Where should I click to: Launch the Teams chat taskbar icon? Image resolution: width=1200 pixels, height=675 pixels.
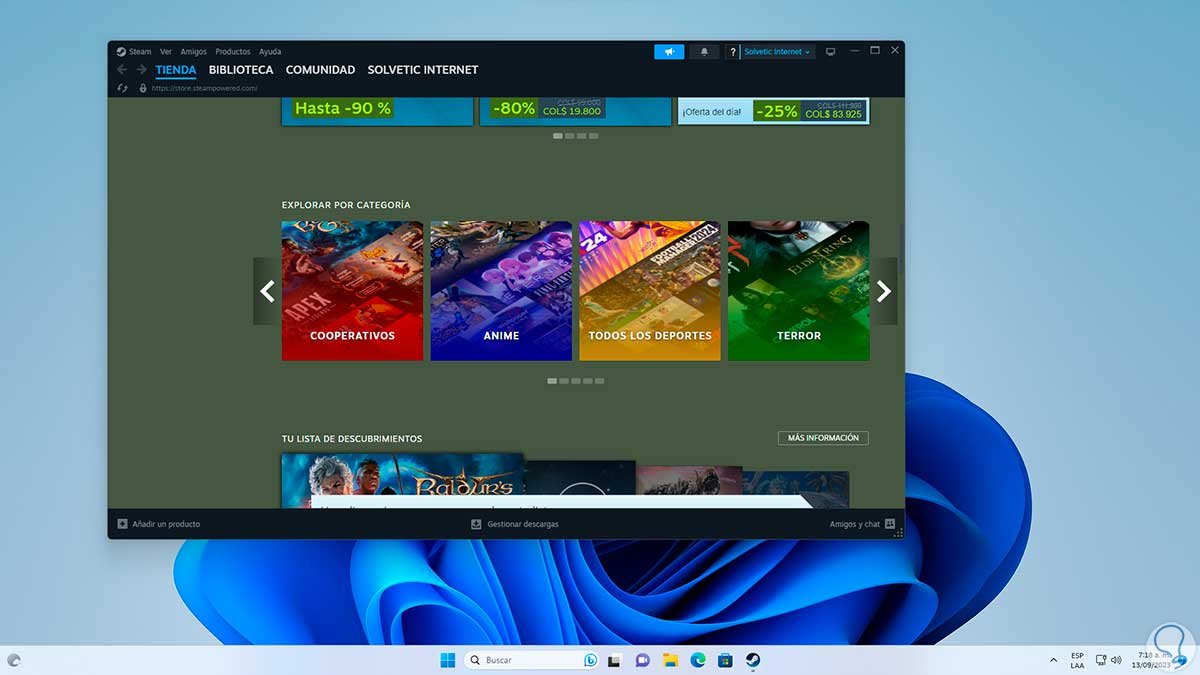coord(643,660)
